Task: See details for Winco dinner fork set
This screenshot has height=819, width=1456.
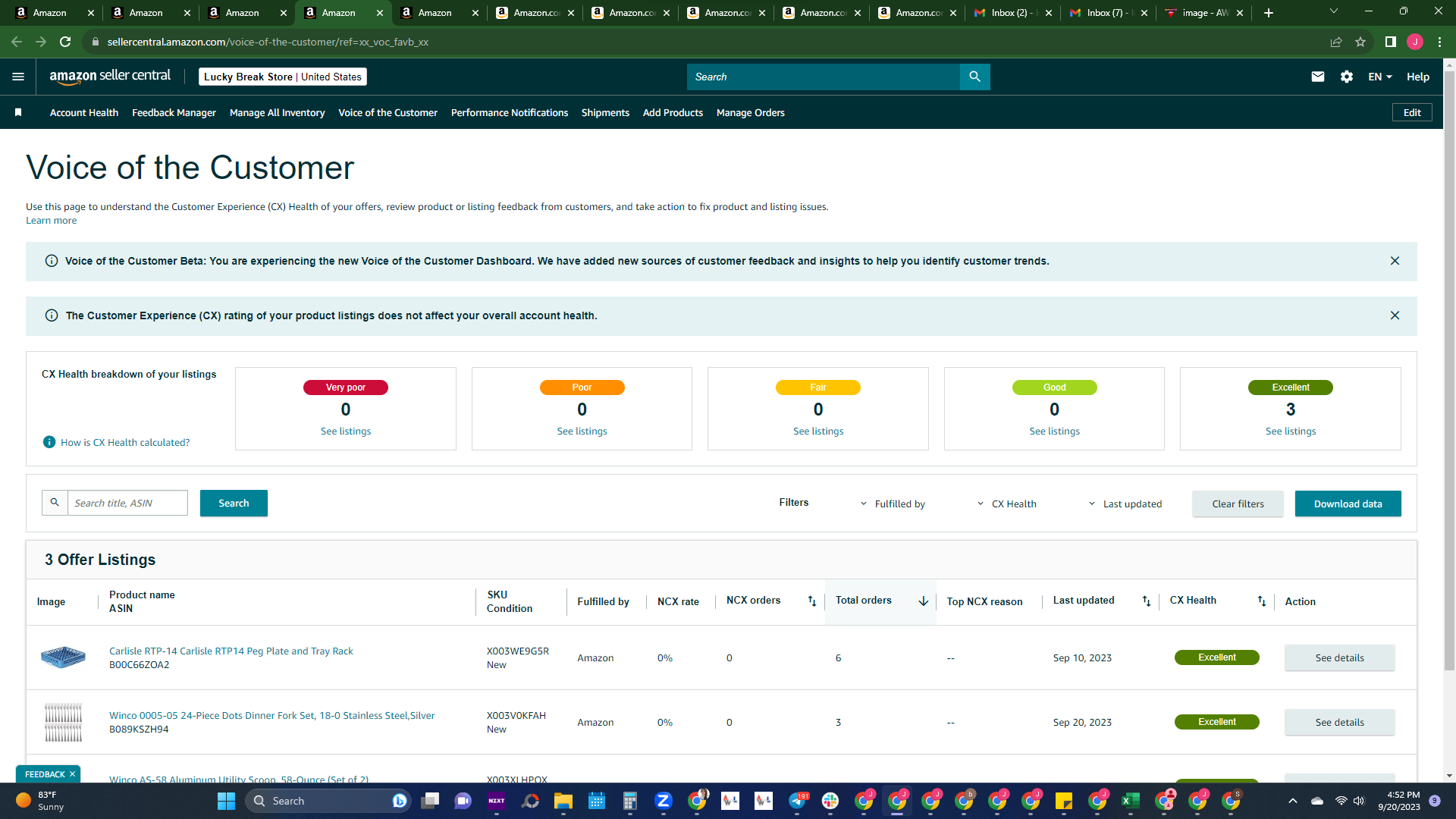Action: tap(1339, 722)
